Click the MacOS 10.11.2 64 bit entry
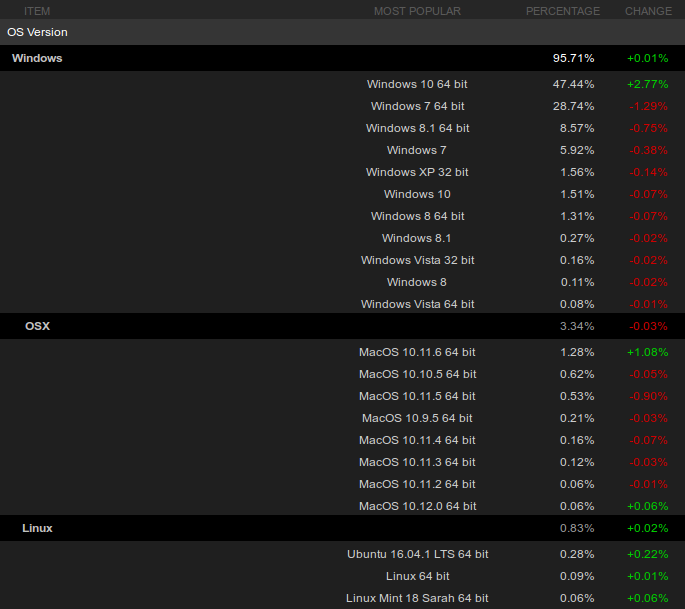 pyautogui.click(x=417, y=484)
